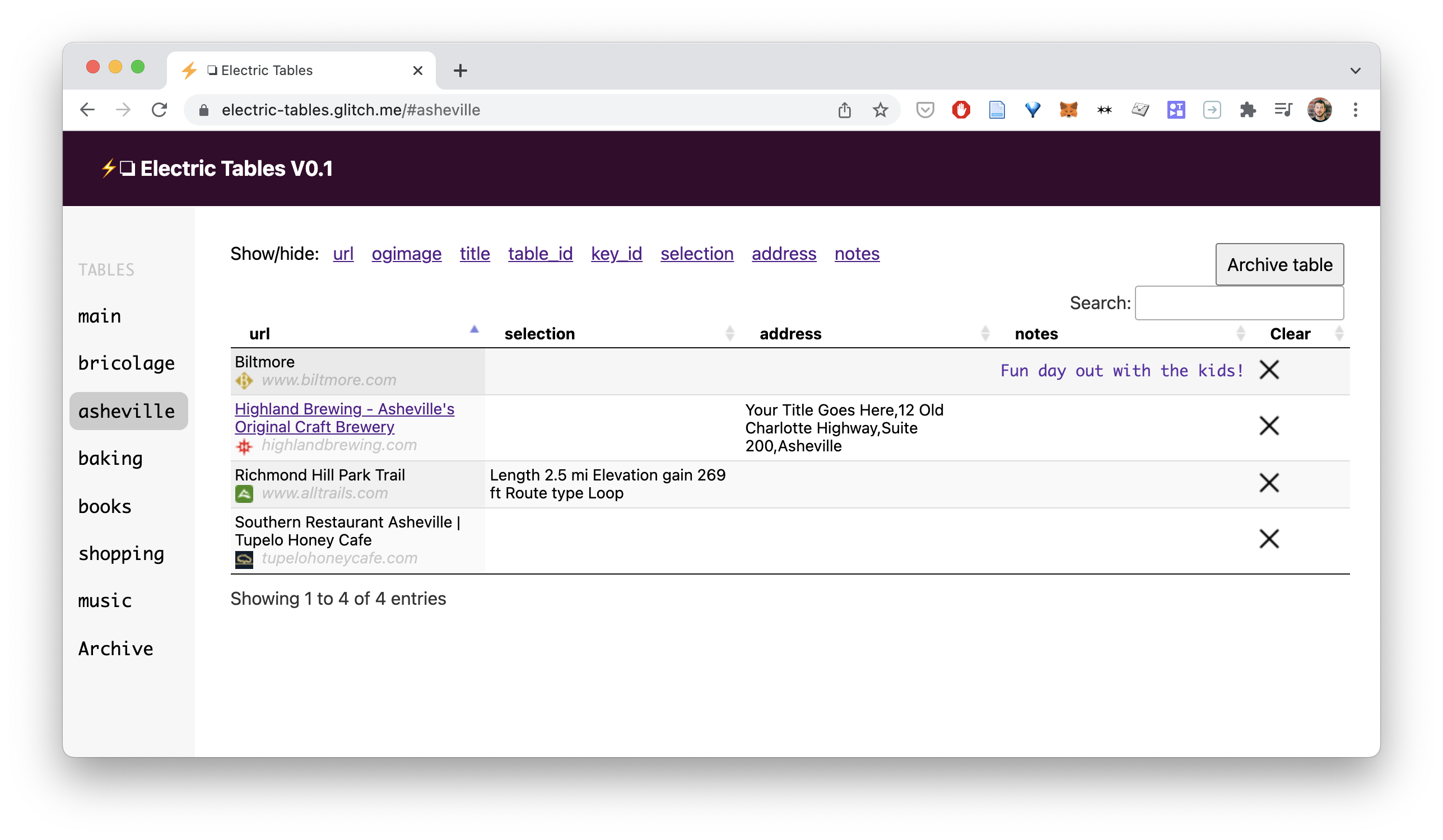Toggle table_id column visibility

pos(540,254)
